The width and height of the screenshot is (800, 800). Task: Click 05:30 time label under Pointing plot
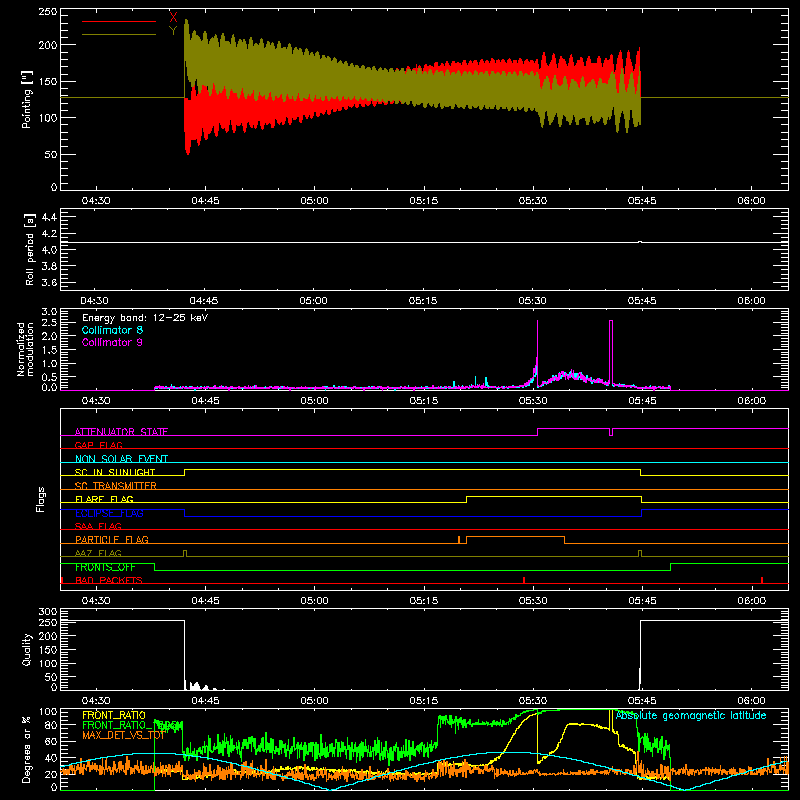coord(533,201)
